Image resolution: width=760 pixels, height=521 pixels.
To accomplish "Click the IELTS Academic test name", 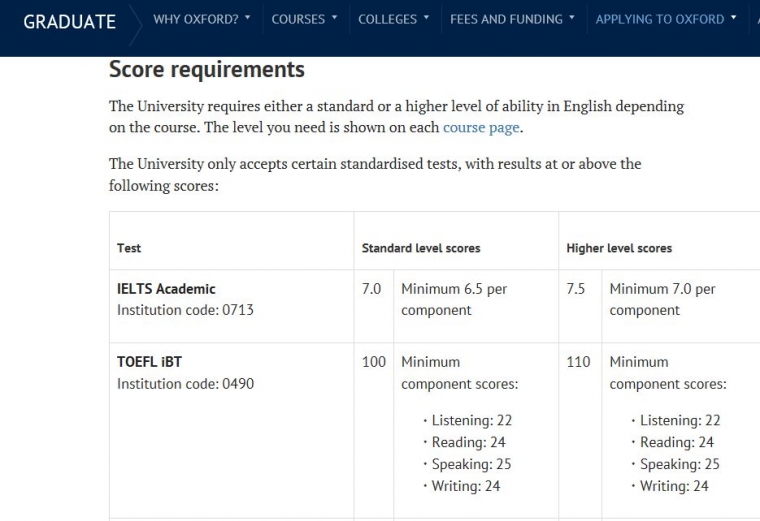I will point(166,289).
